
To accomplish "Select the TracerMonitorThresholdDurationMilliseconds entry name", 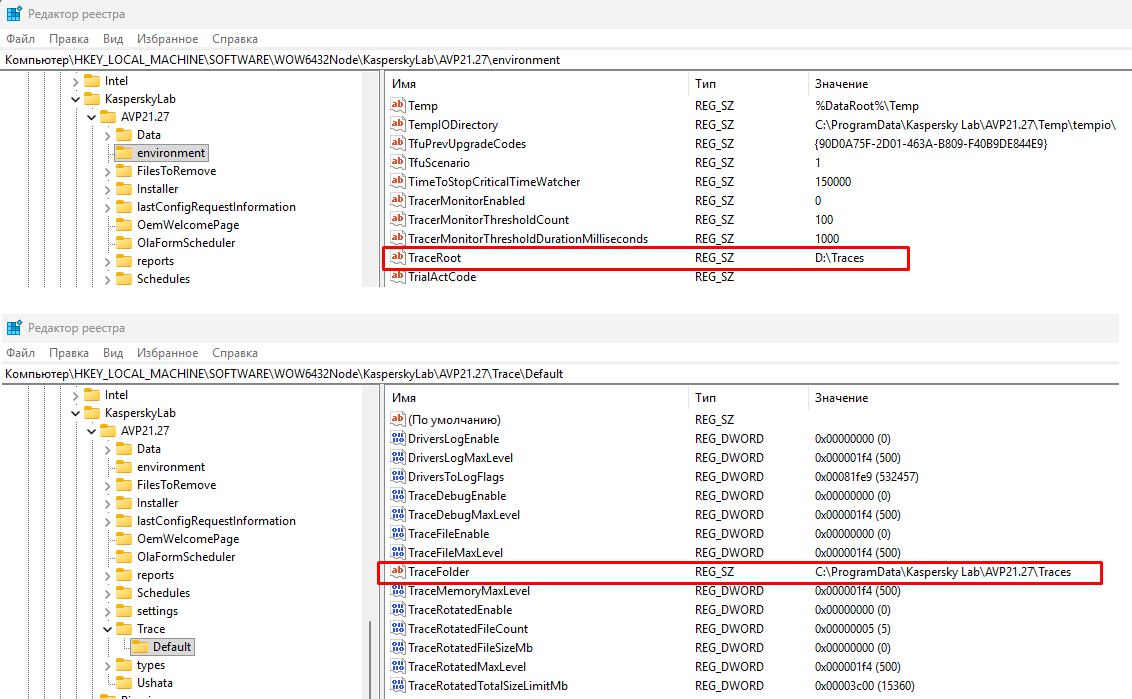I will coord(528,239).
